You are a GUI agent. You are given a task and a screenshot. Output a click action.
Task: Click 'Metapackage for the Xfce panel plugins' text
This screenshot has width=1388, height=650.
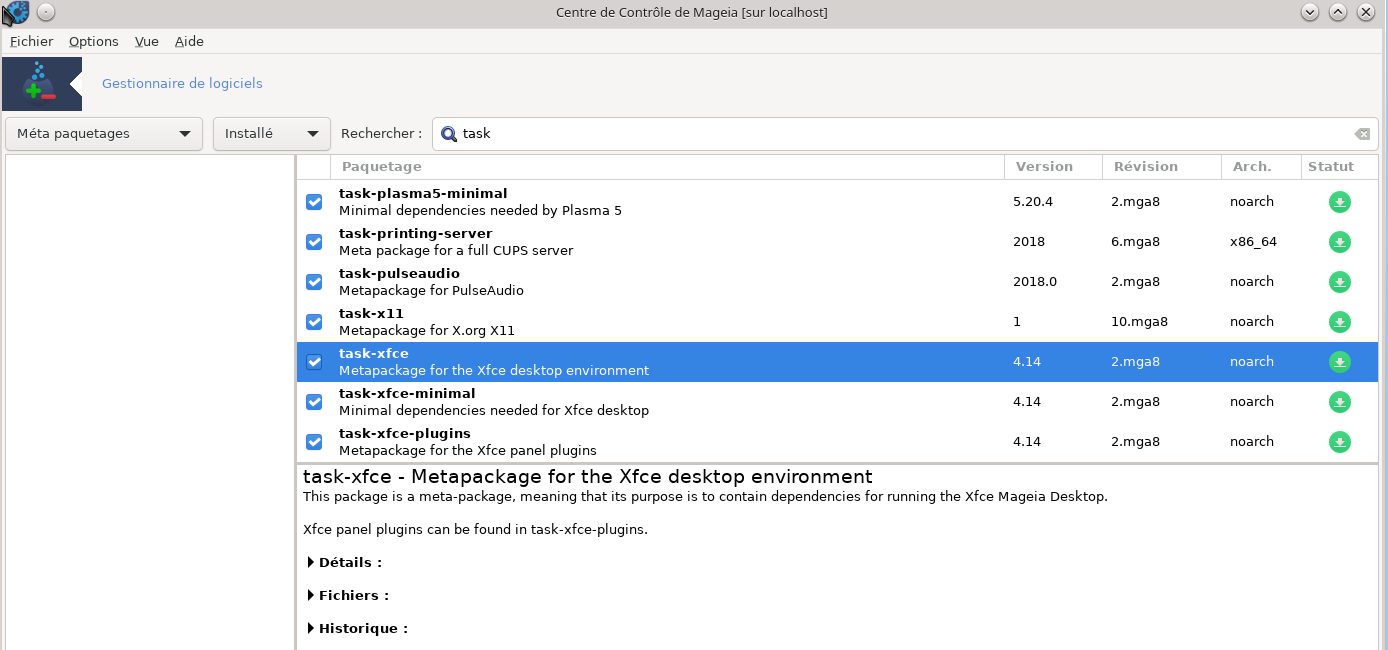[x=468, y=451]
